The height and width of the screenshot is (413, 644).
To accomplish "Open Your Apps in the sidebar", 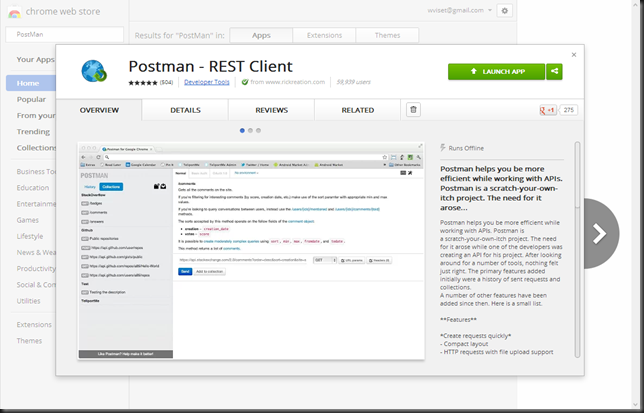I will click(x=35, y=60).
